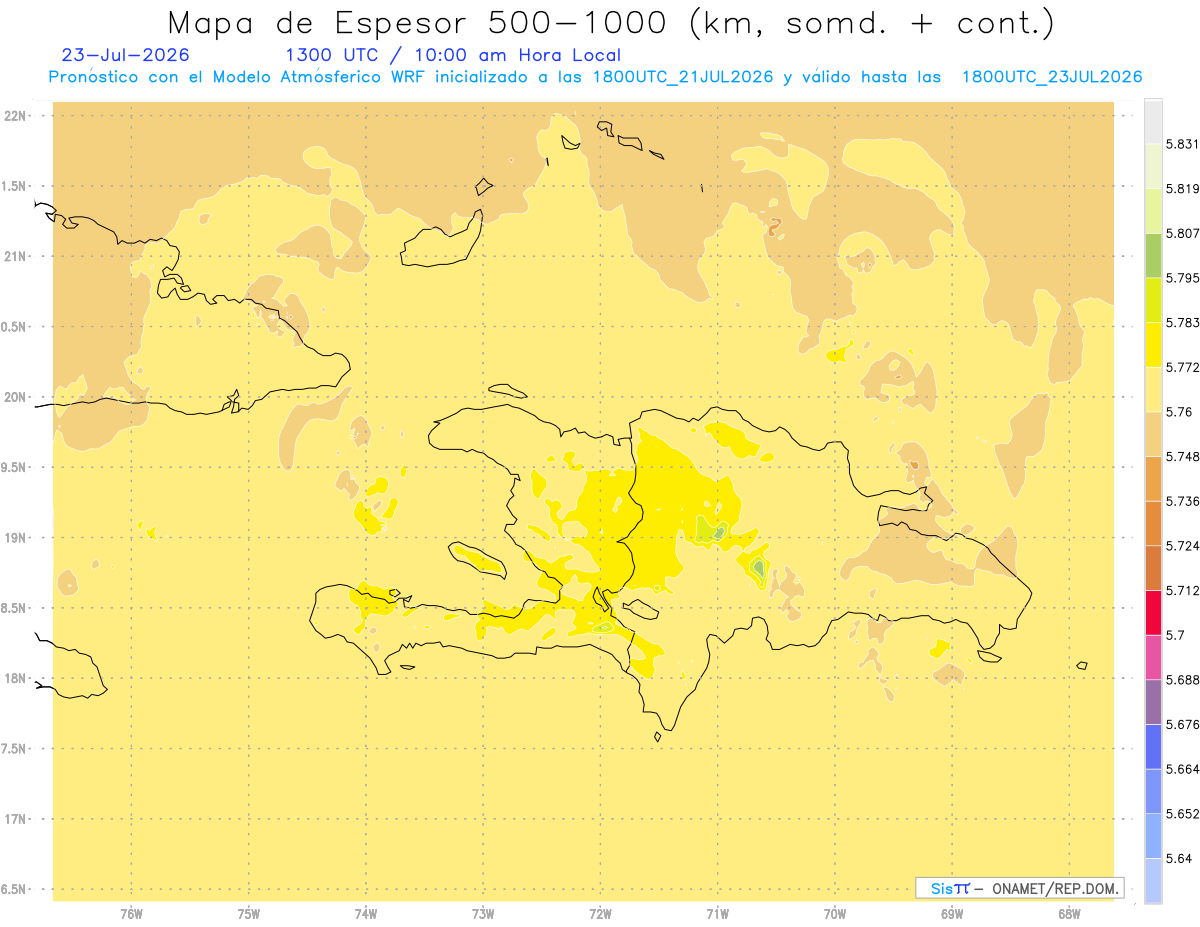
Task: Click the 72W longitude label
Action: [x=600, y=914]
